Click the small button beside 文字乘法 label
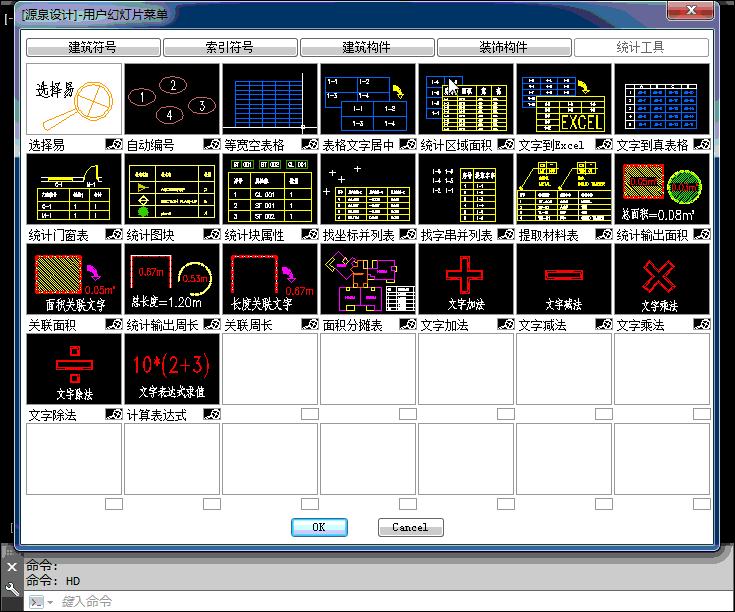This screenshot has width=735, height=612. click(x=702, y=324)
